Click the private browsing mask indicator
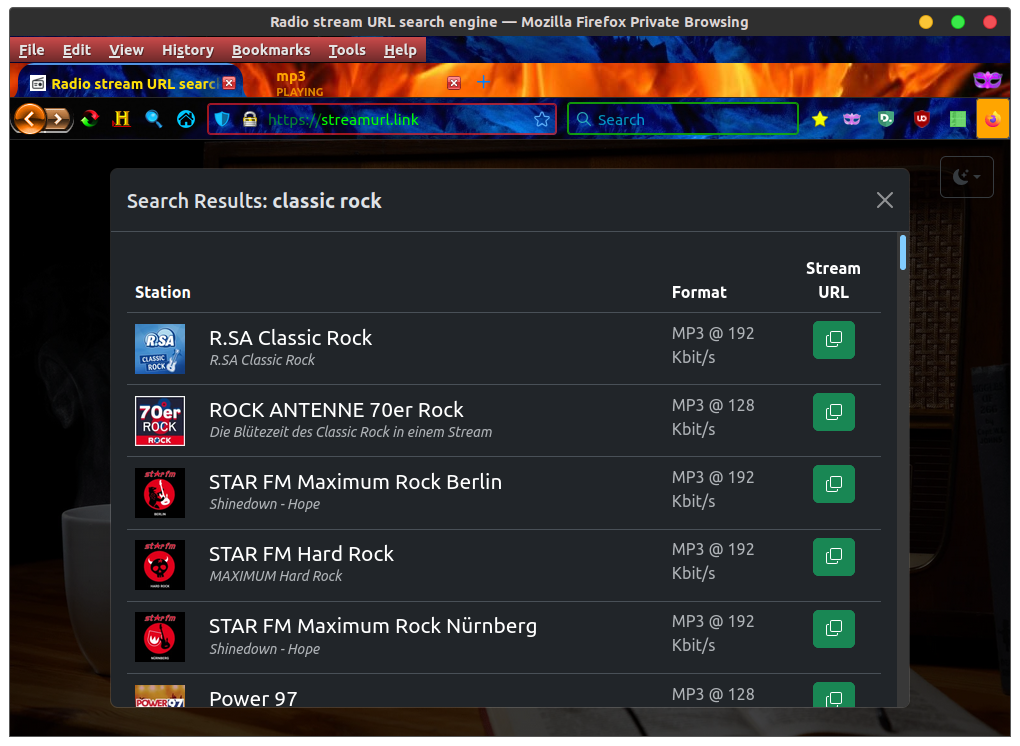Viewport: 1020px width, 746px height. point(987,80)
